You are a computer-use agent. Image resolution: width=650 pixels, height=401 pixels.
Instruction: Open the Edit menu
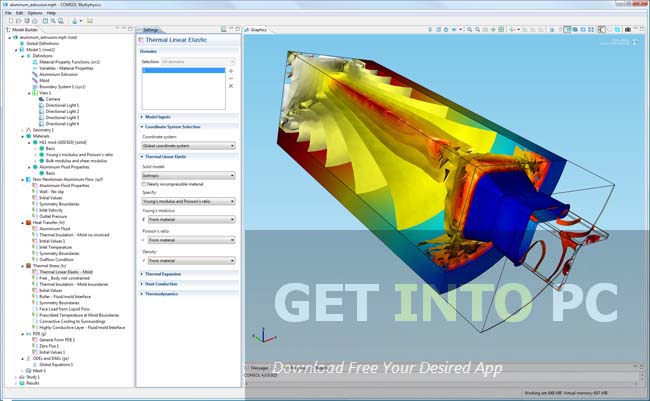(19, 13)
